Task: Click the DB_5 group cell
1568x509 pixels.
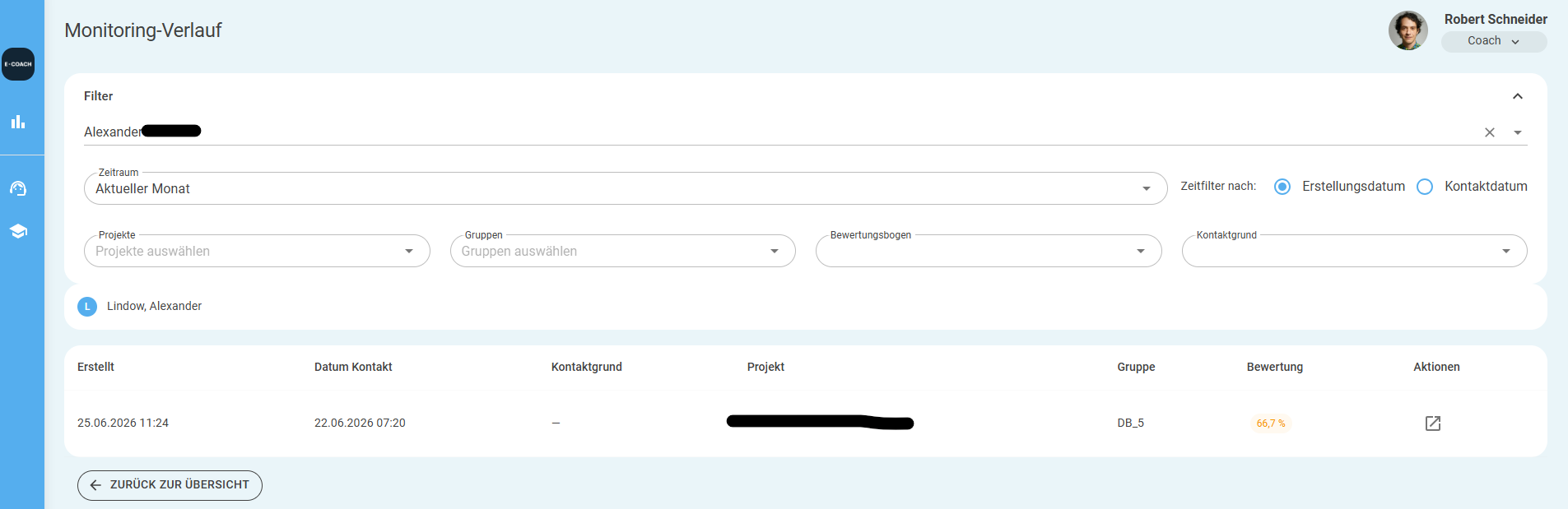Action: point(1130,423)
